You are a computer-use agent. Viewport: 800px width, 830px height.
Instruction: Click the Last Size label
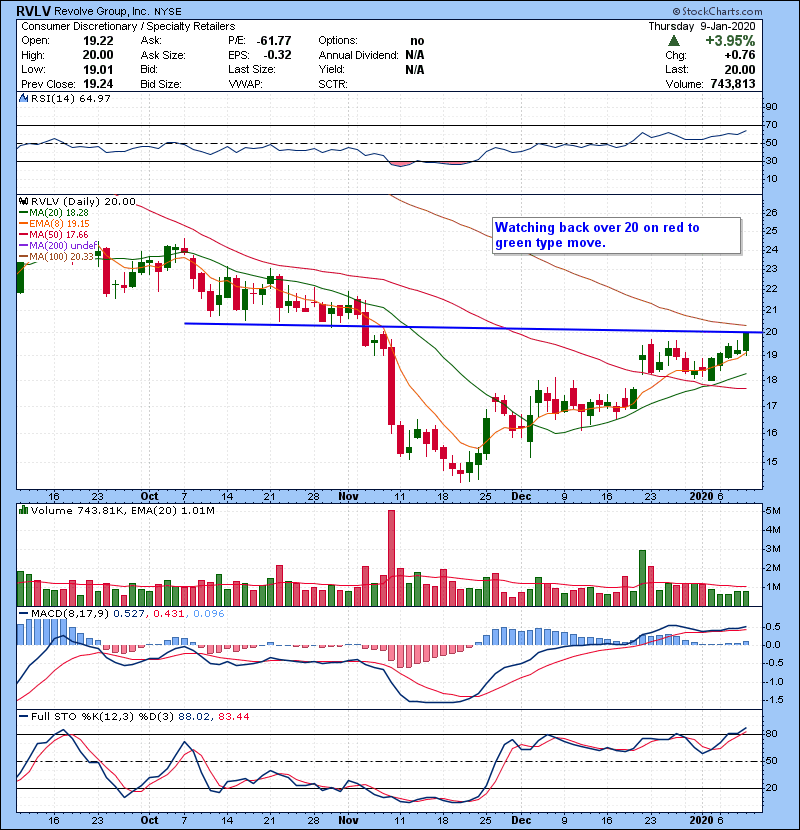click(x=251, y=69)
